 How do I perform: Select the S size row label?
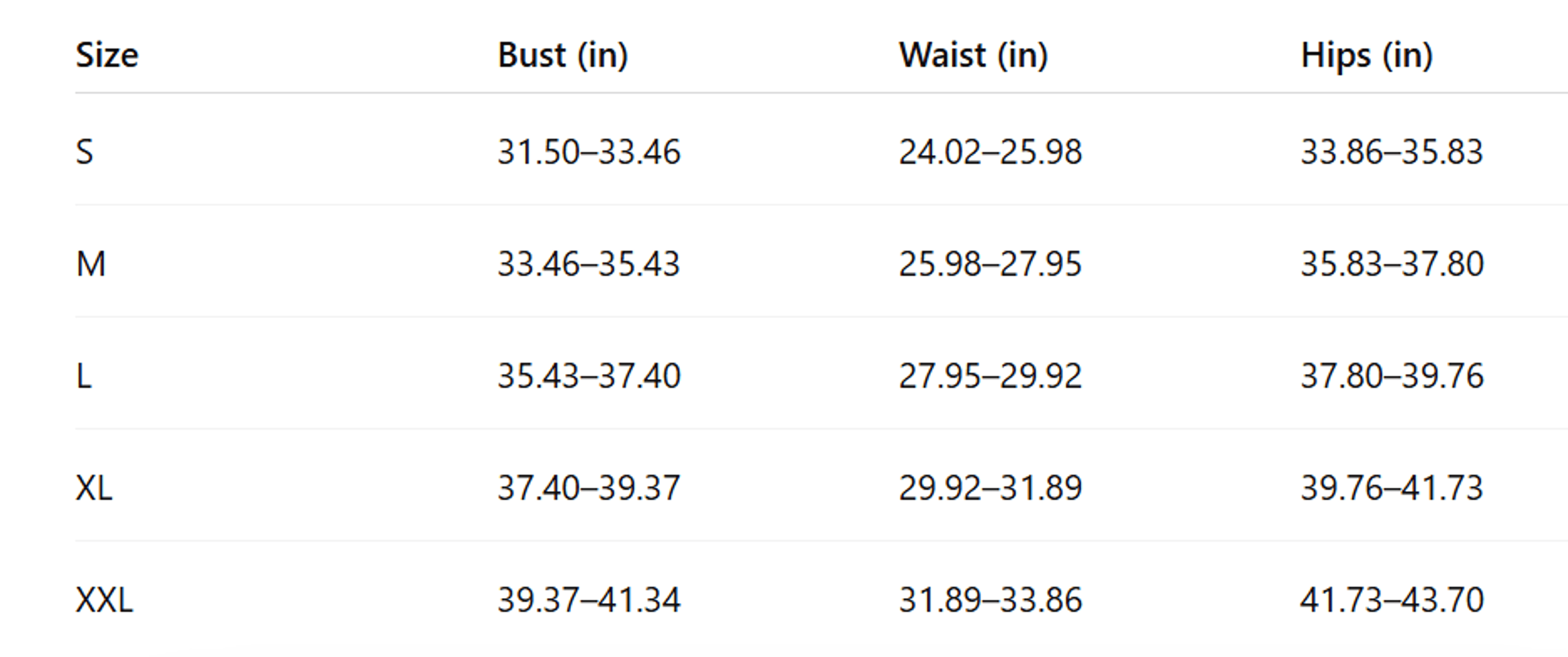[x=85, y=152]
